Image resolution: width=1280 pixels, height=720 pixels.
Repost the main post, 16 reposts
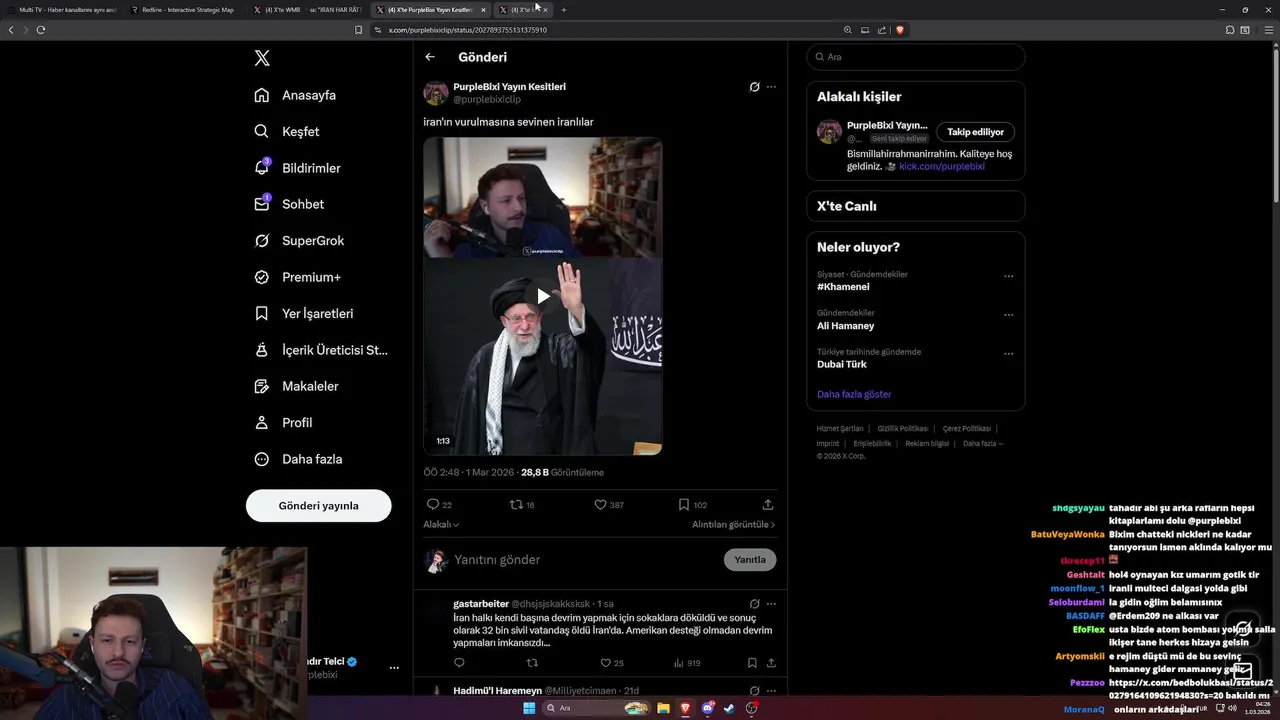[522, 505]
